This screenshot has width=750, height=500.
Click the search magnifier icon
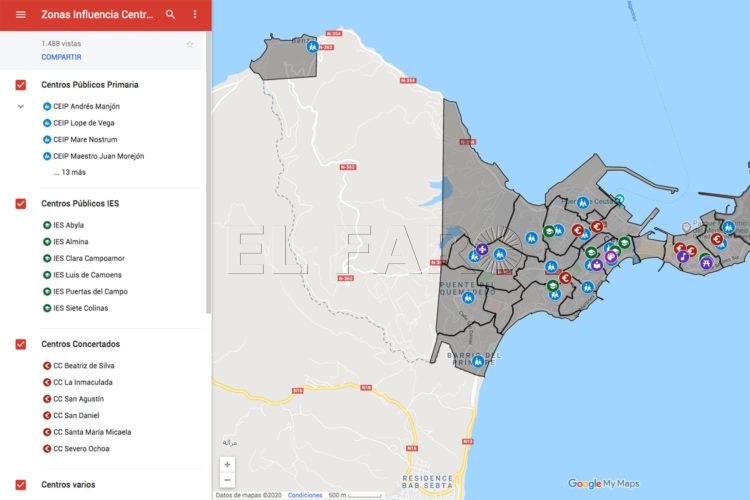[170, 15]
